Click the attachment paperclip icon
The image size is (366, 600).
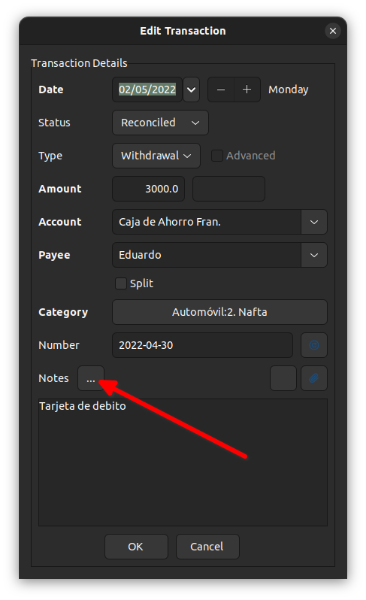tap(314, 378)
